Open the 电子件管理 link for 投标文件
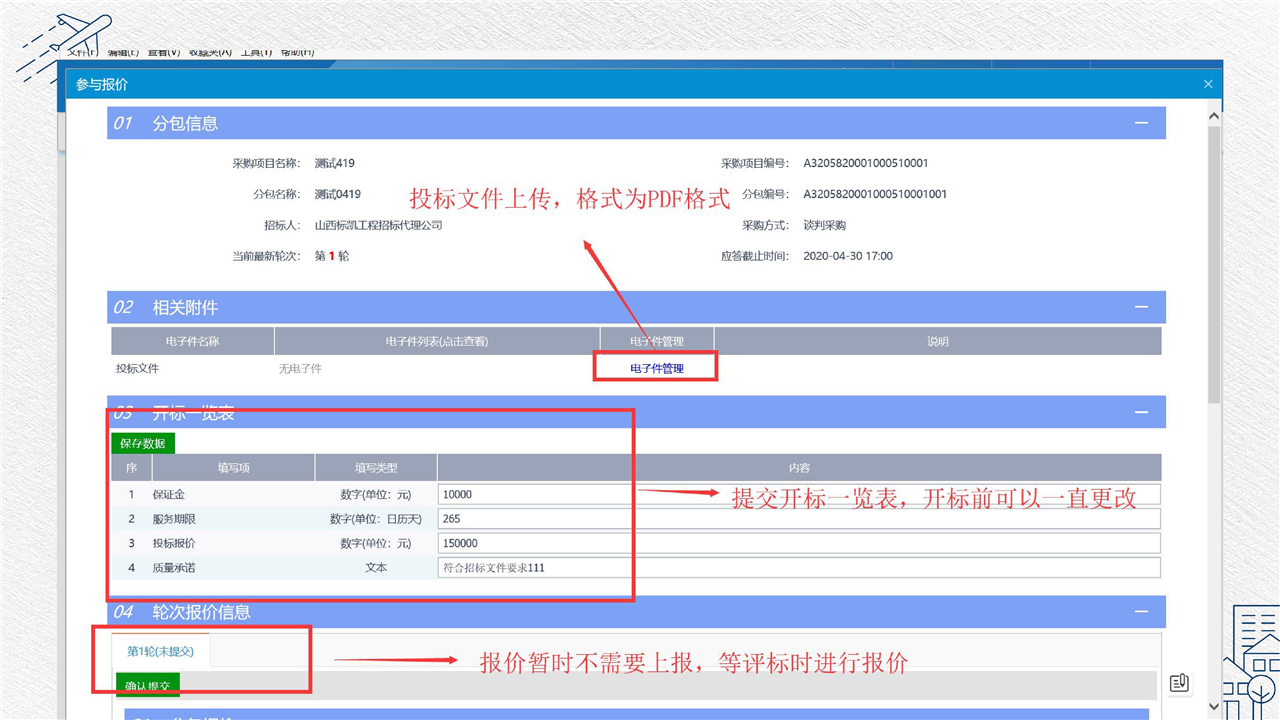Image resolution: width=1280 pixels, height=720 pixels. click(657, 368)
